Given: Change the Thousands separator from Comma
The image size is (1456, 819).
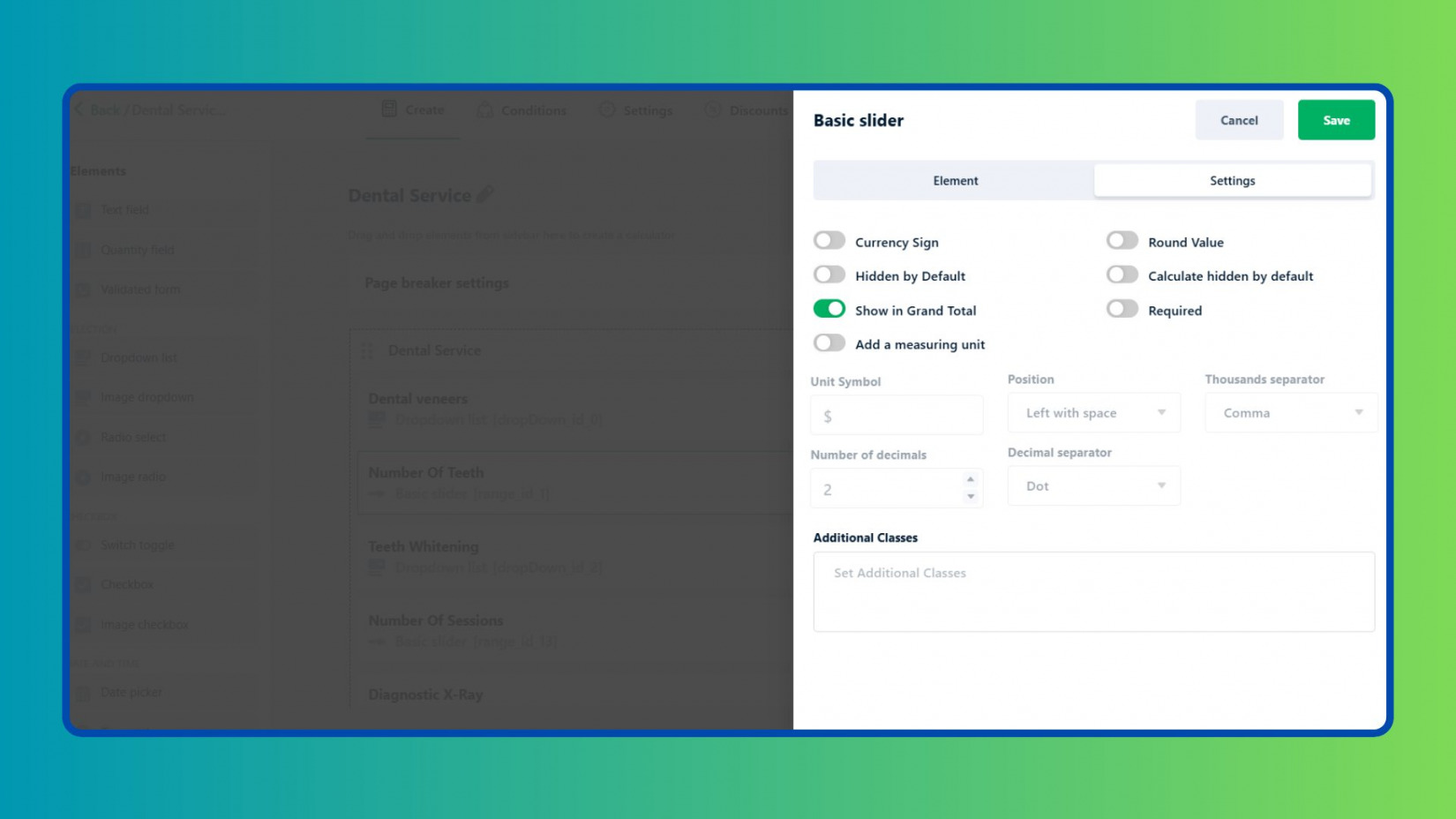Looking at the screenshot, I should pos(1290,412).
